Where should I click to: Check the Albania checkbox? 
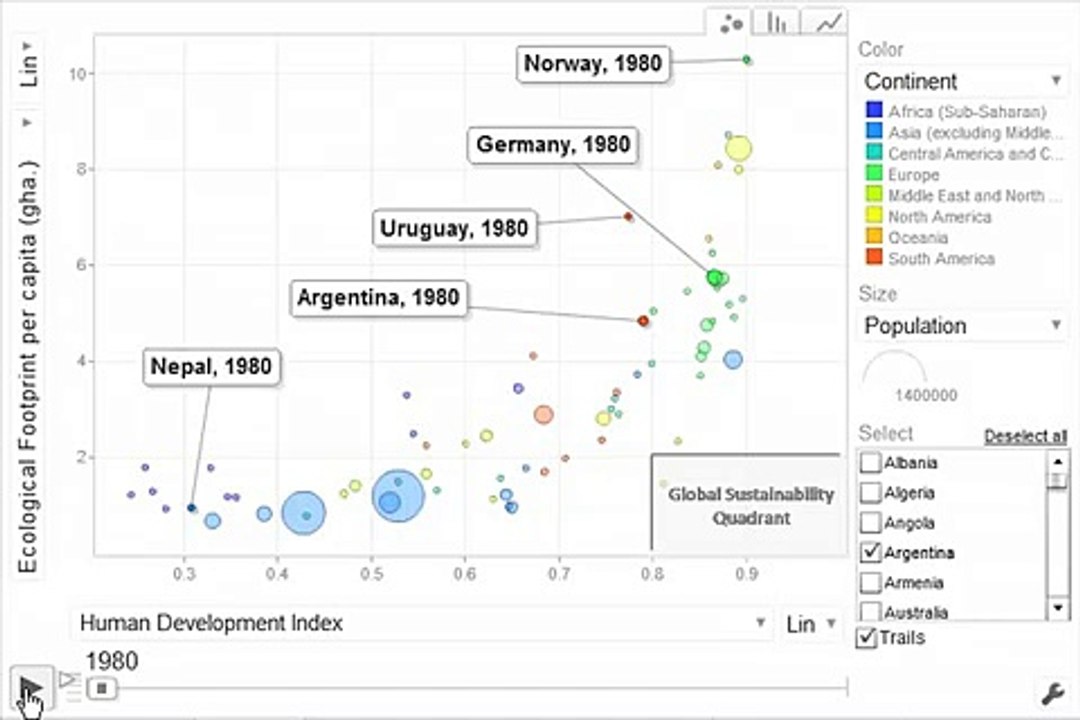[871, 462]
